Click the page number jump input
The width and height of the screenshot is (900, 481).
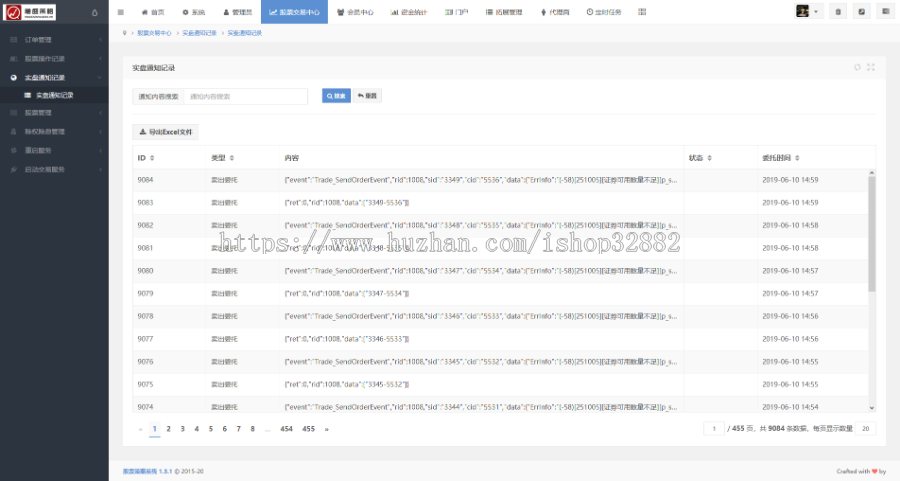(714, 428)
